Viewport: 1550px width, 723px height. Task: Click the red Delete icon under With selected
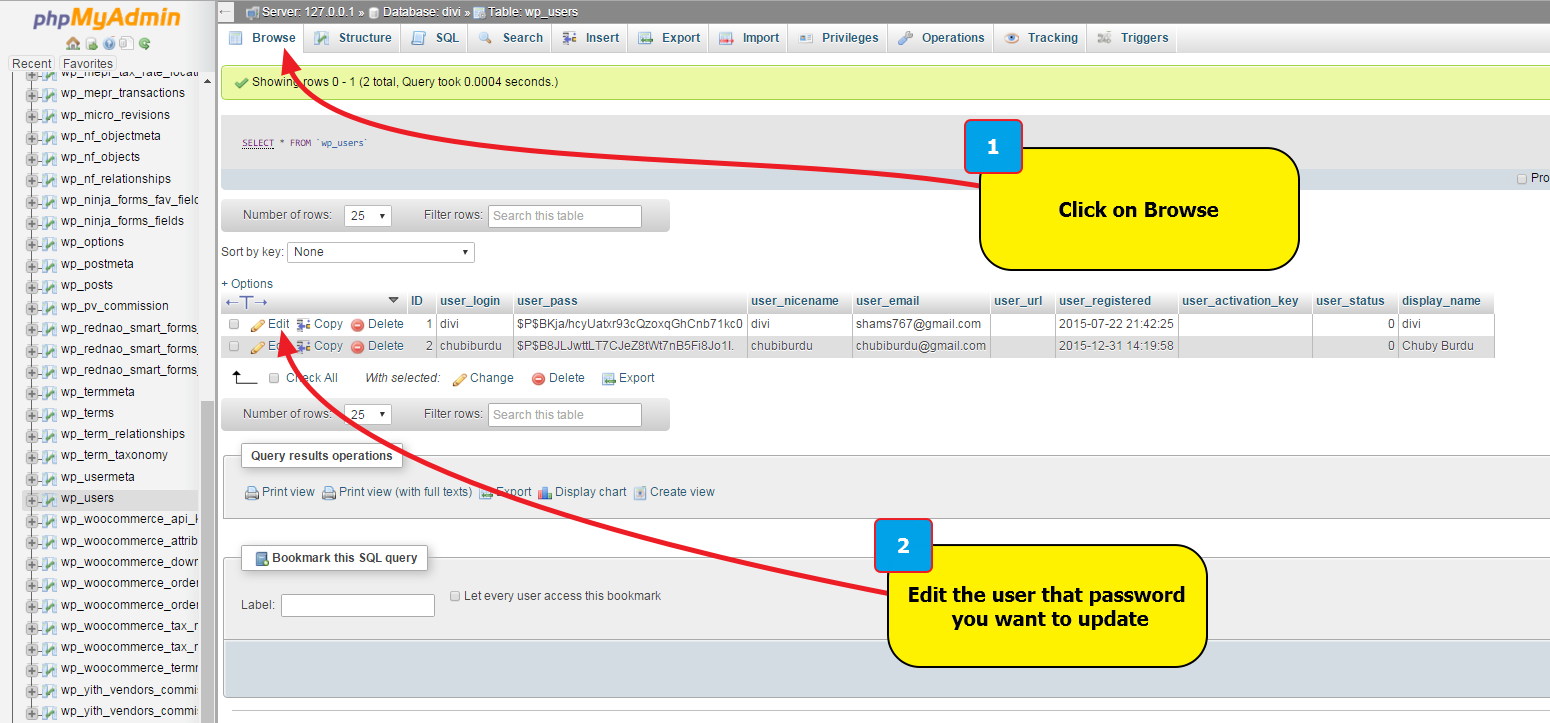(538, 379)
